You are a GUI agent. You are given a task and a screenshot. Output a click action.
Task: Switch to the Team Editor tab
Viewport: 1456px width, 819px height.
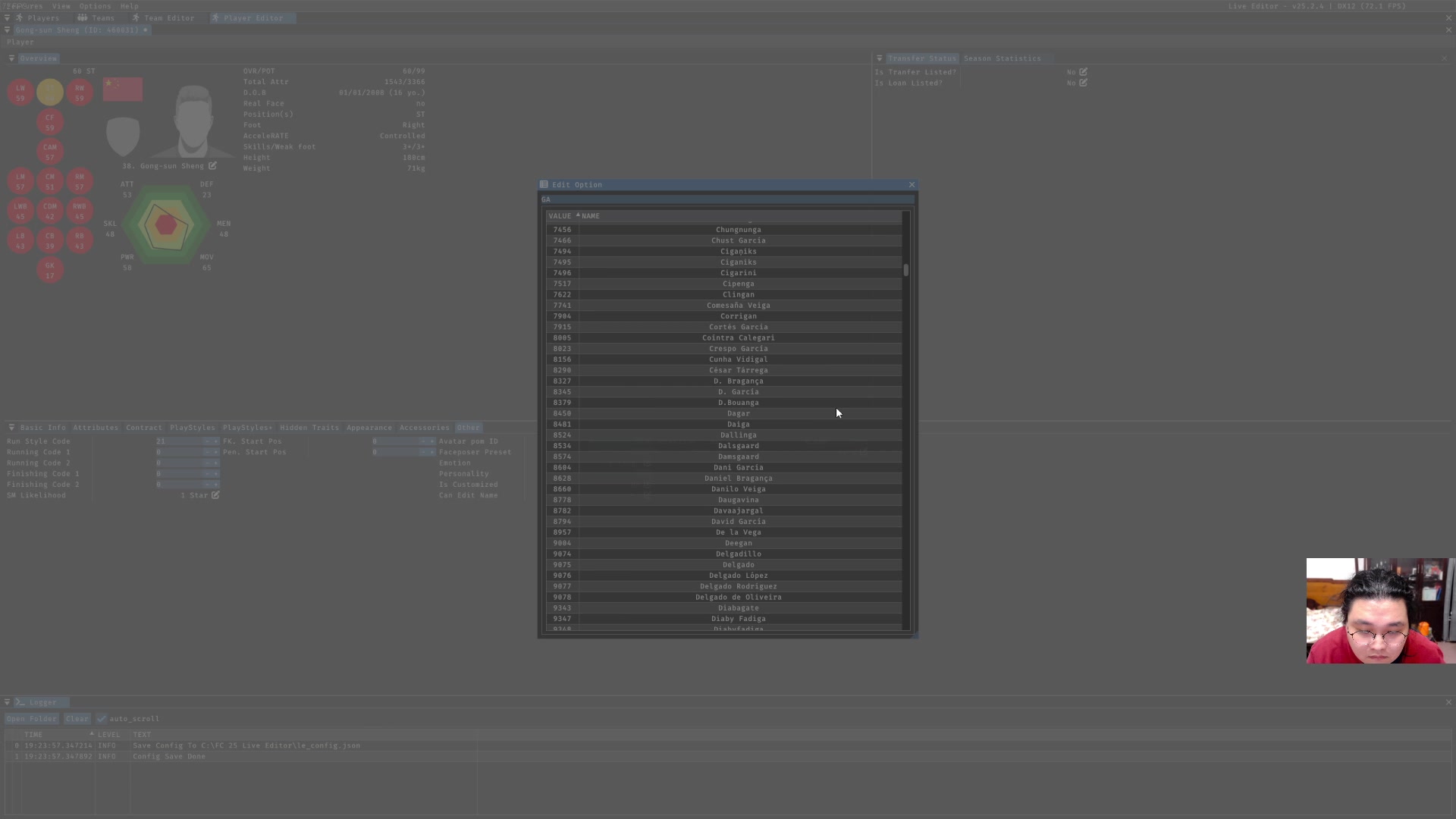(162, 17)
